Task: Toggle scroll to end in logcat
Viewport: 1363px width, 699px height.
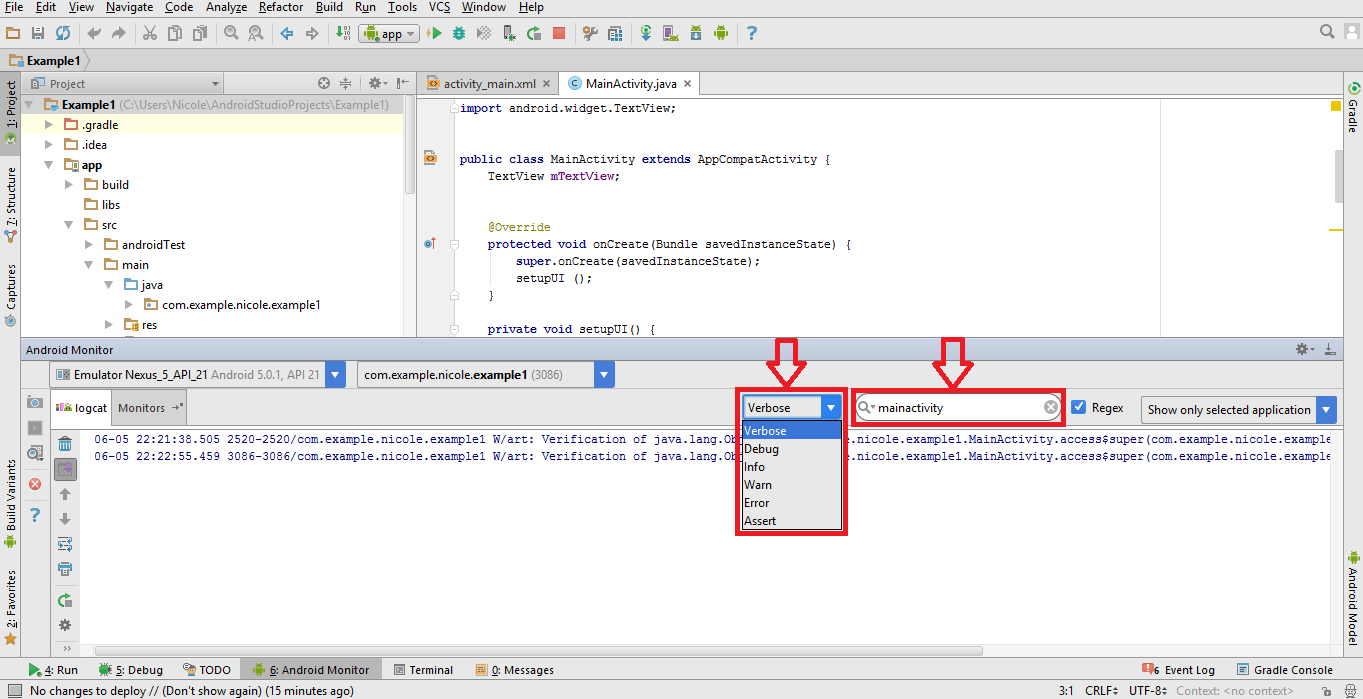Action: [65, 468]
